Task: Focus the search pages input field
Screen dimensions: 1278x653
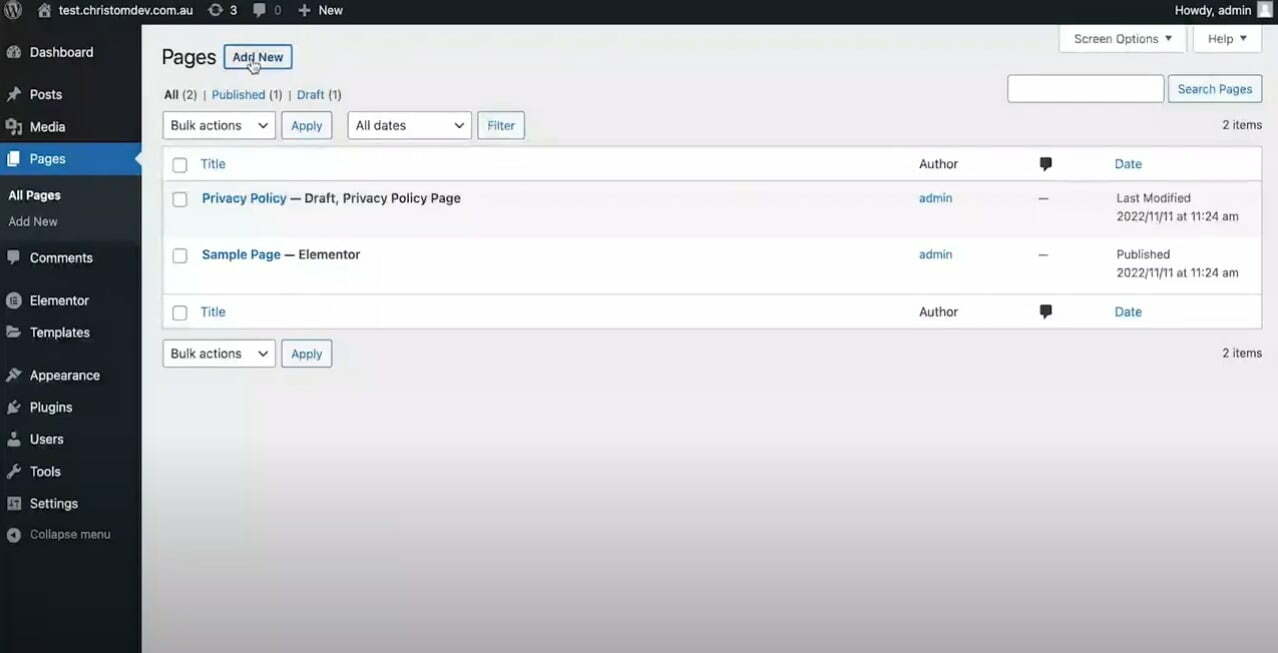Action: [1085, 89]
